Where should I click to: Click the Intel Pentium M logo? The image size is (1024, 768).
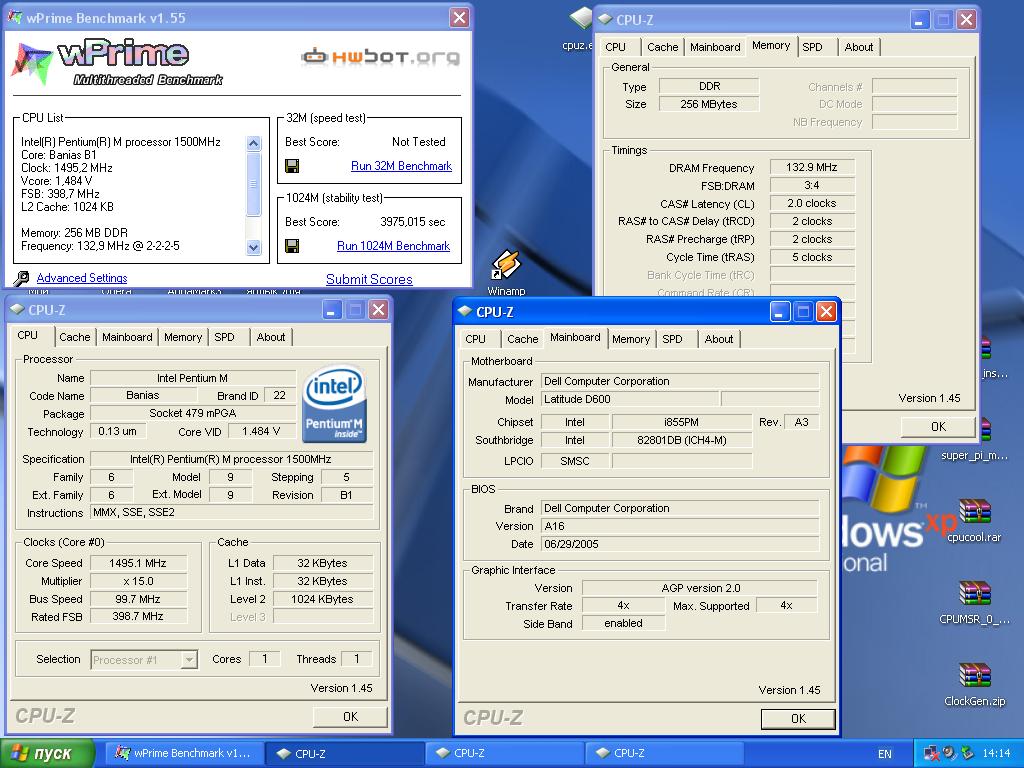(334, 405)
